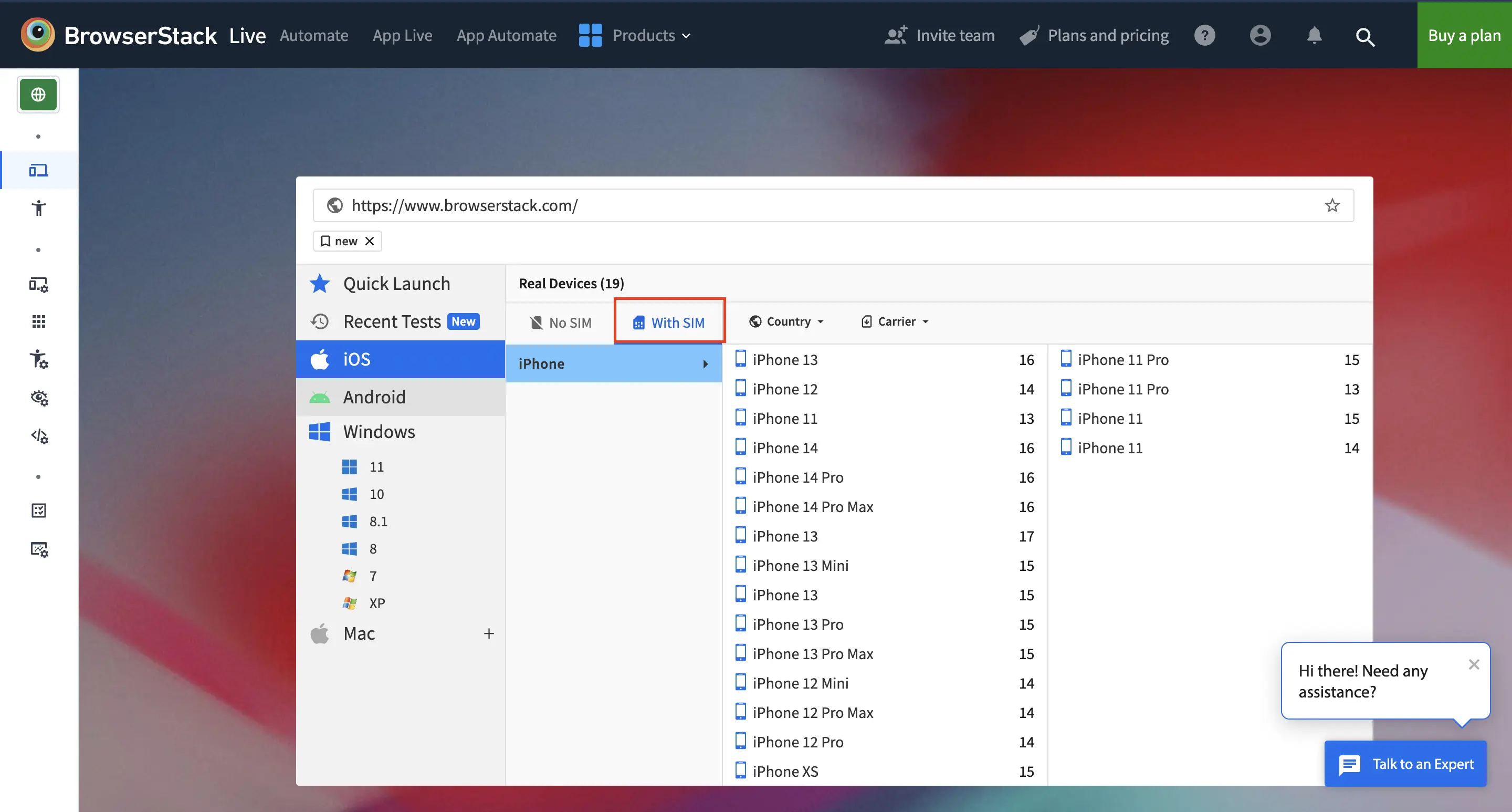Select iPhone 14 Pro Max device
This screenshot has width=1512, height=812.
[812, 507]
